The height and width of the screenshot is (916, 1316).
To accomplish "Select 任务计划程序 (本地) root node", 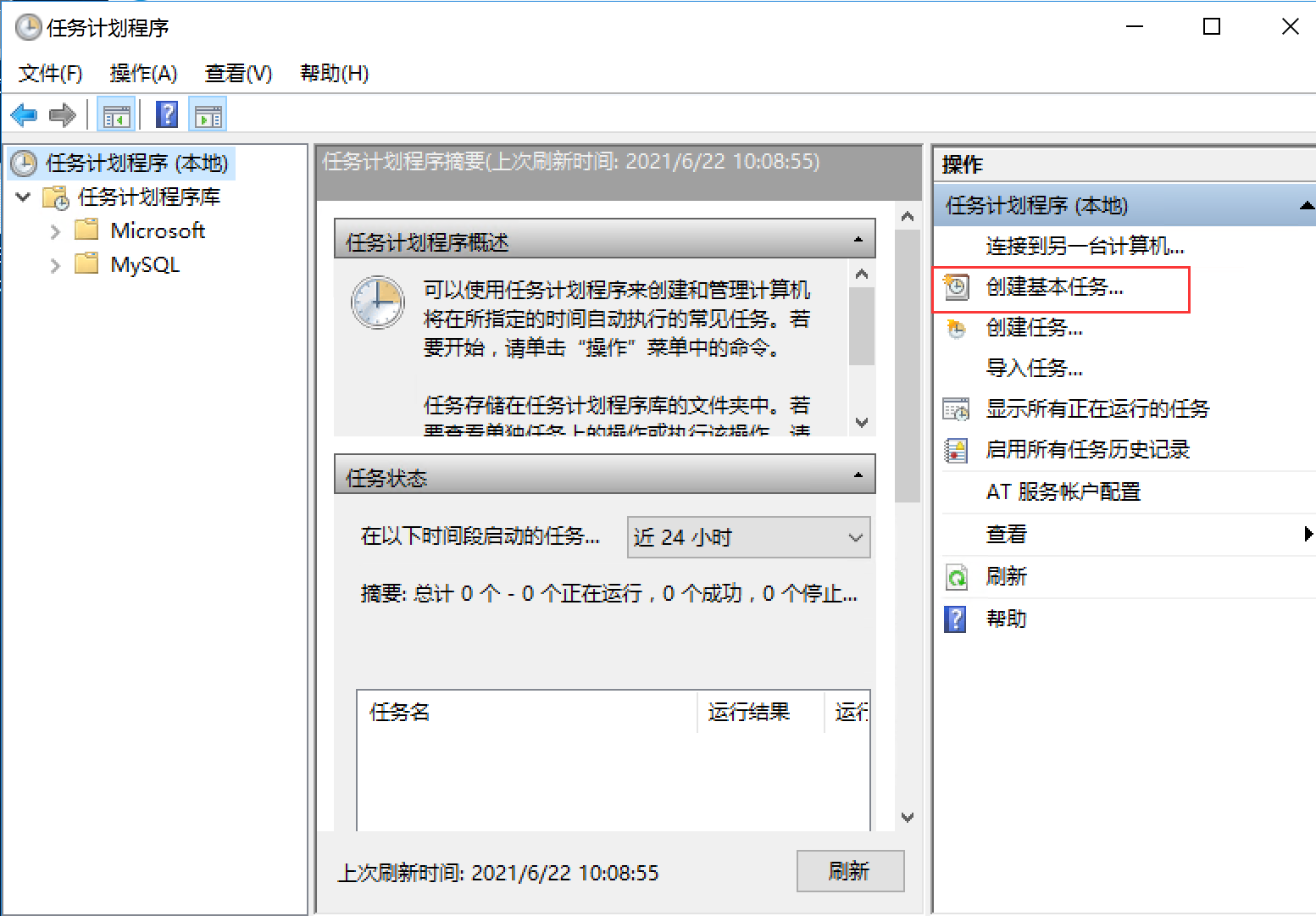I will pos(136,163).
